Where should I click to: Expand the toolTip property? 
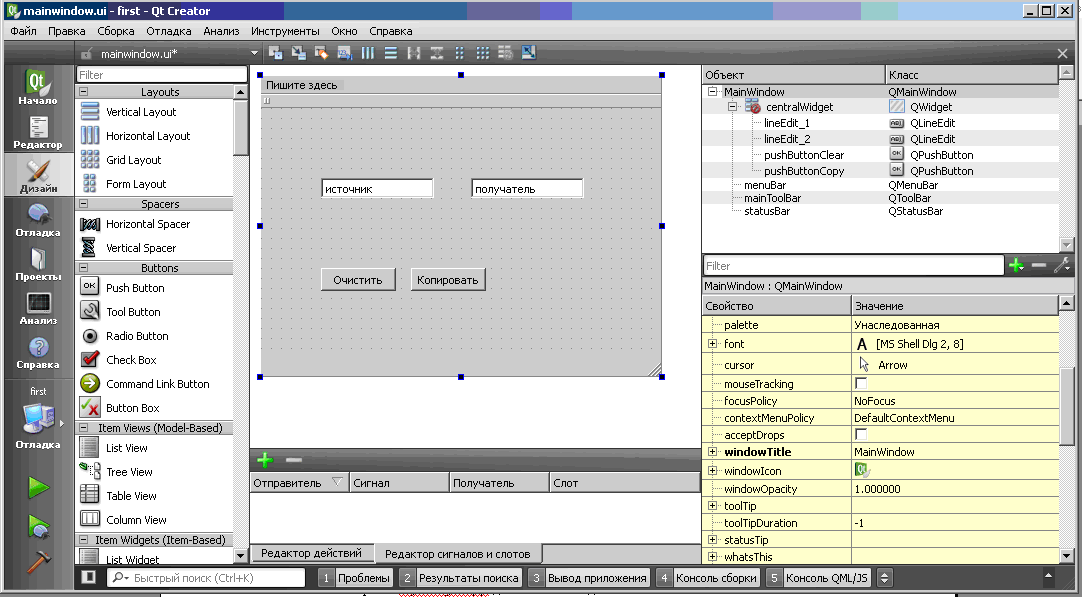[x=712, y=506]
